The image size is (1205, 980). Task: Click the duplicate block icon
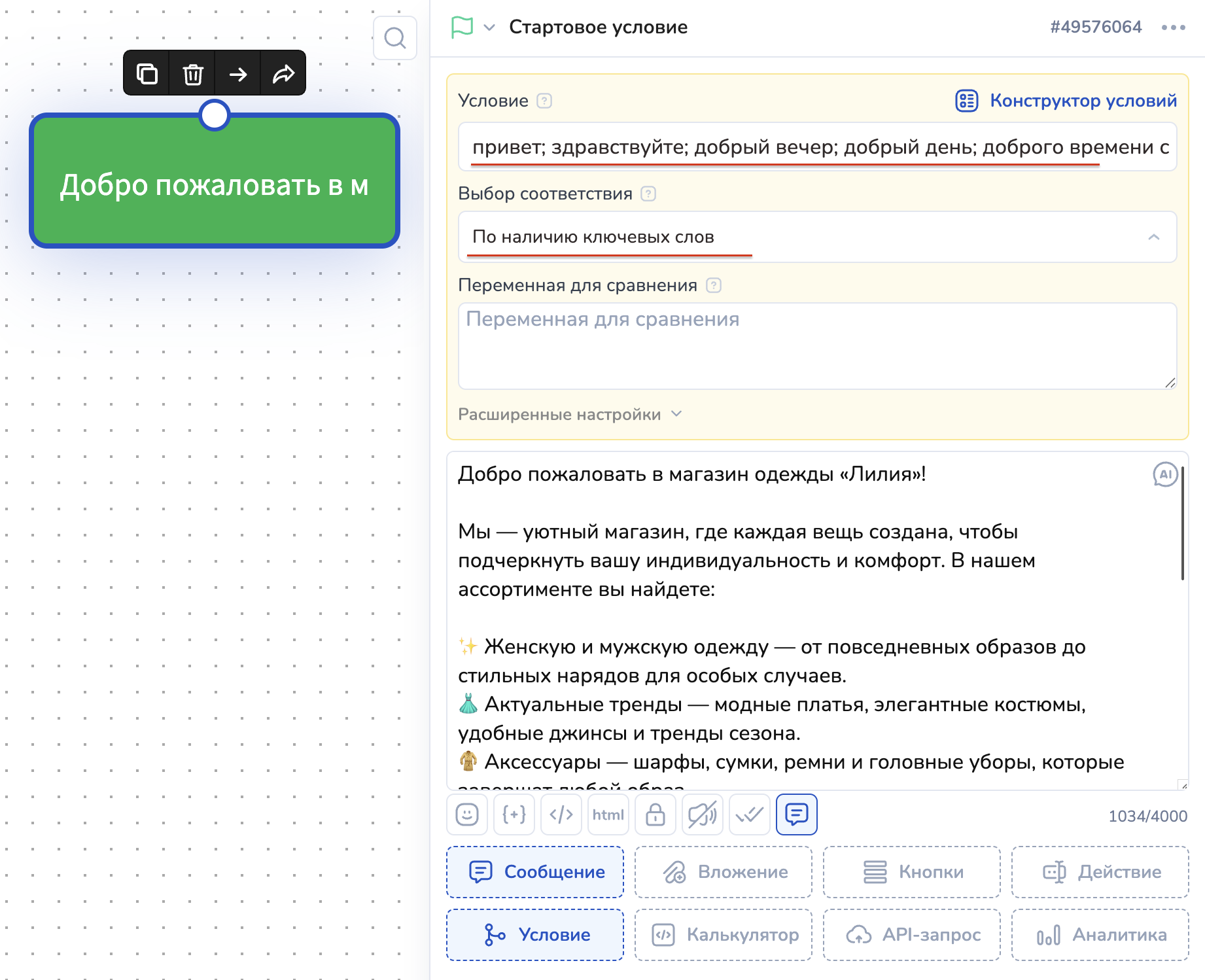(x=147, y=73)
